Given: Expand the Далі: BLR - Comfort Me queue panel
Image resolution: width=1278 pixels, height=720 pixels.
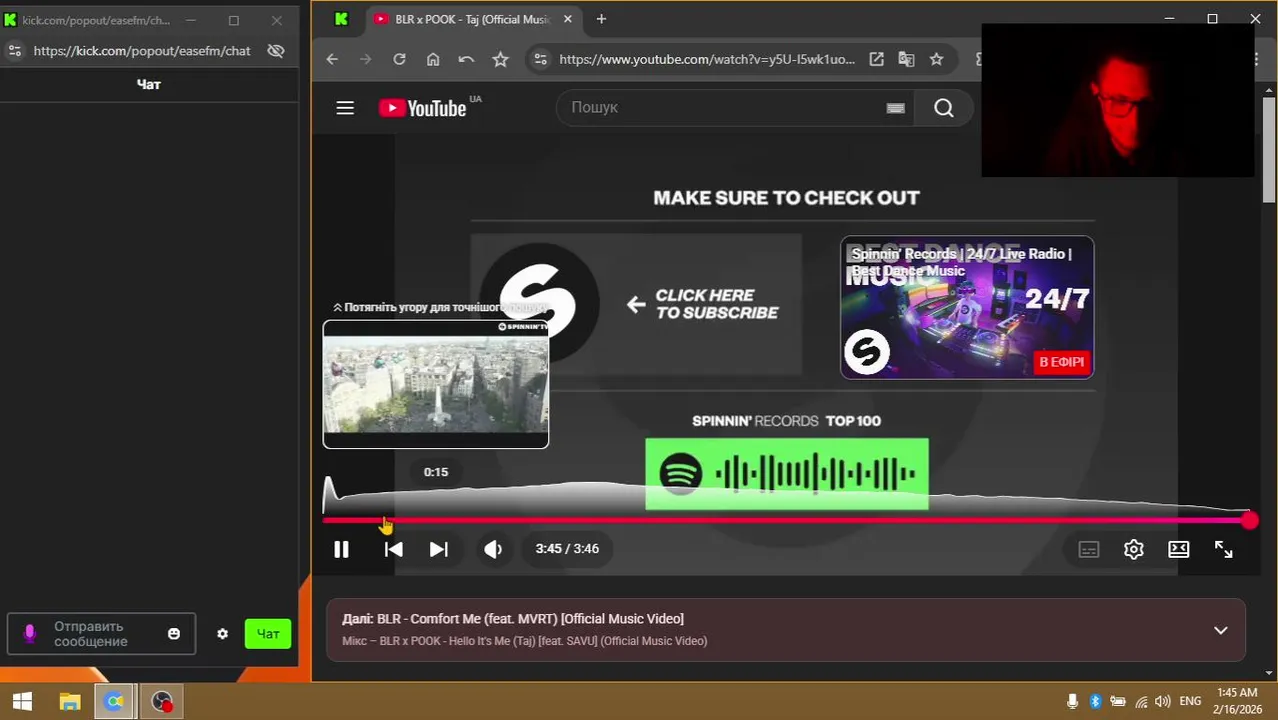Looking at the screenshot, I should point(1220,630).
